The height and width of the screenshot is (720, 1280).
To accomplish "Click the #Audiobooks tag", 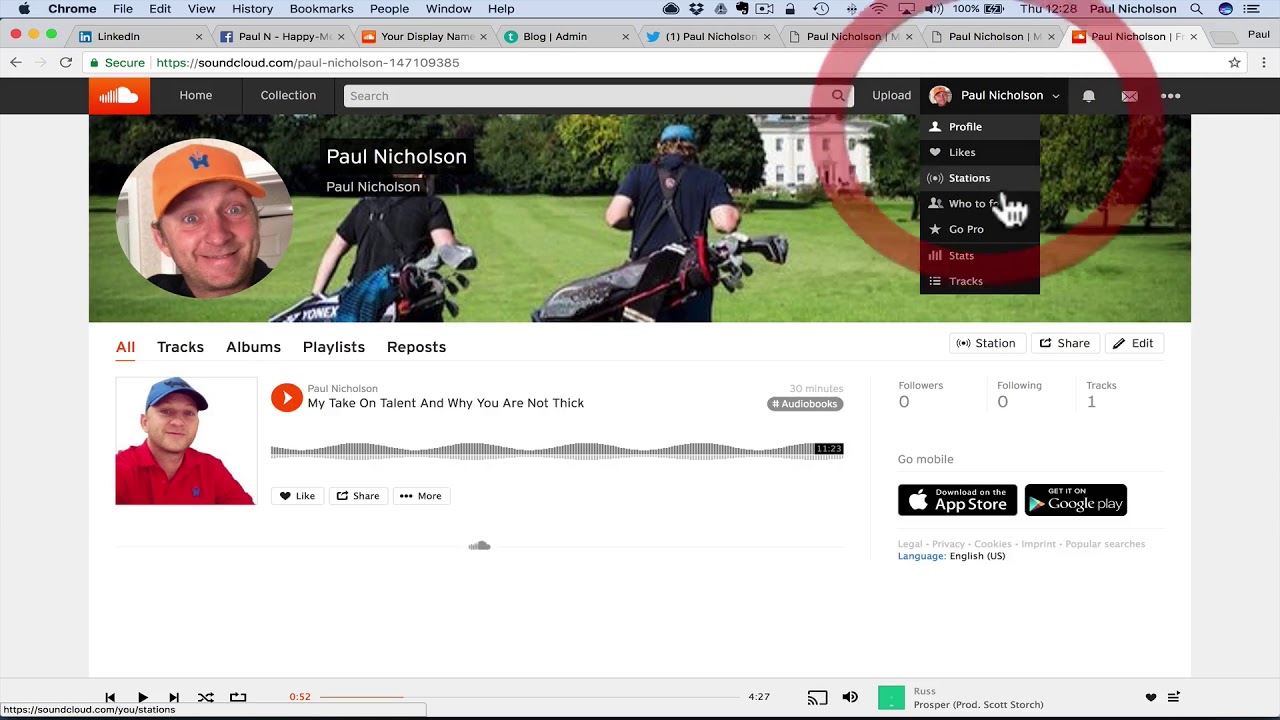I will [x=805, y=404].
